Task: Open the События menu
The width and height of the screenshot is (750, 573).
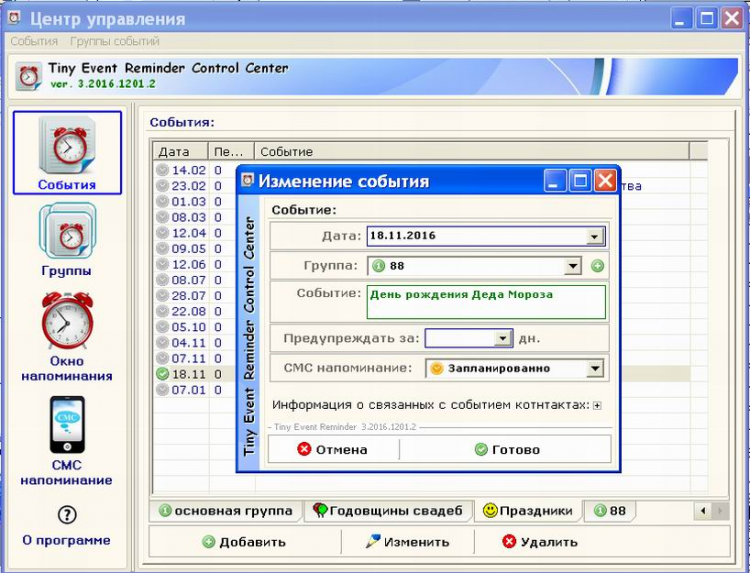Action: [x=34, y=42]
